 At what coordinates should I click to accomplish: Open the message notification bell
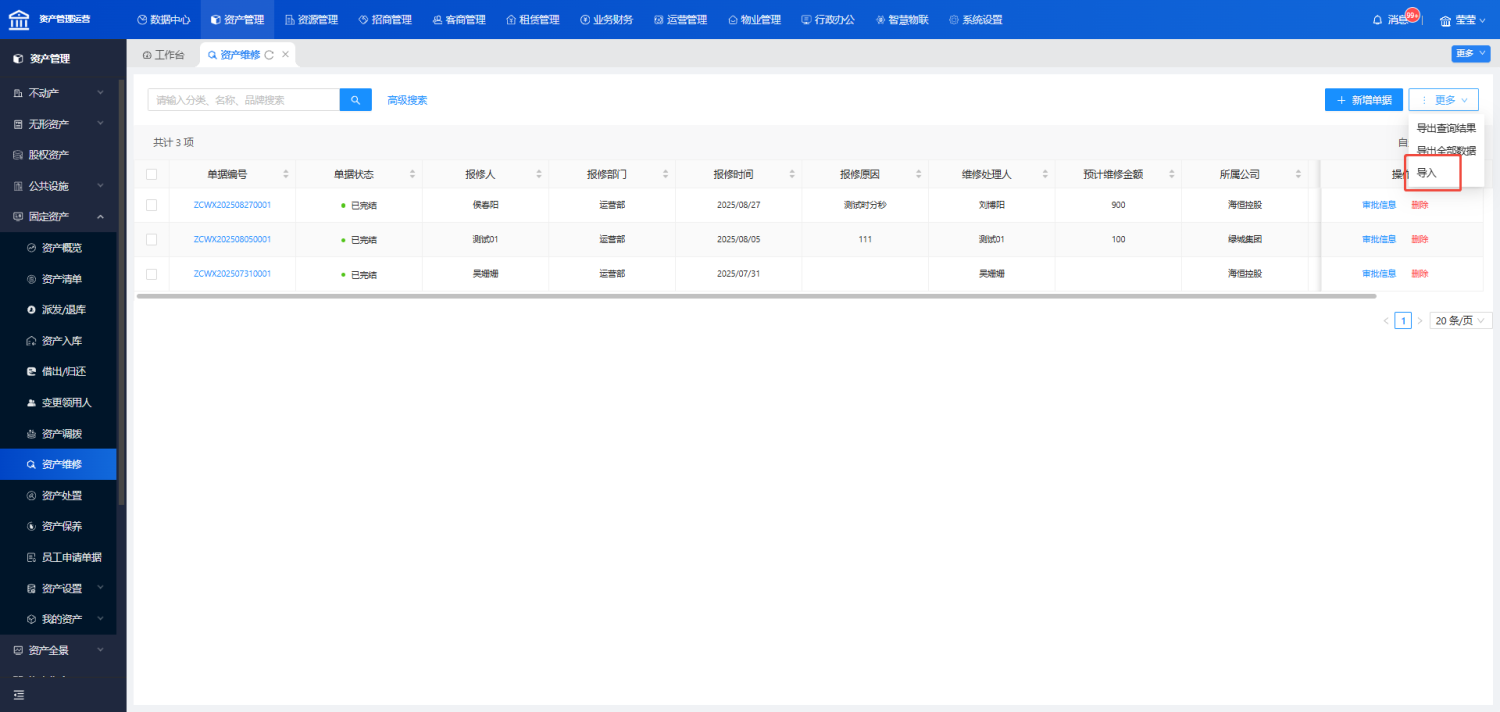1378,20
